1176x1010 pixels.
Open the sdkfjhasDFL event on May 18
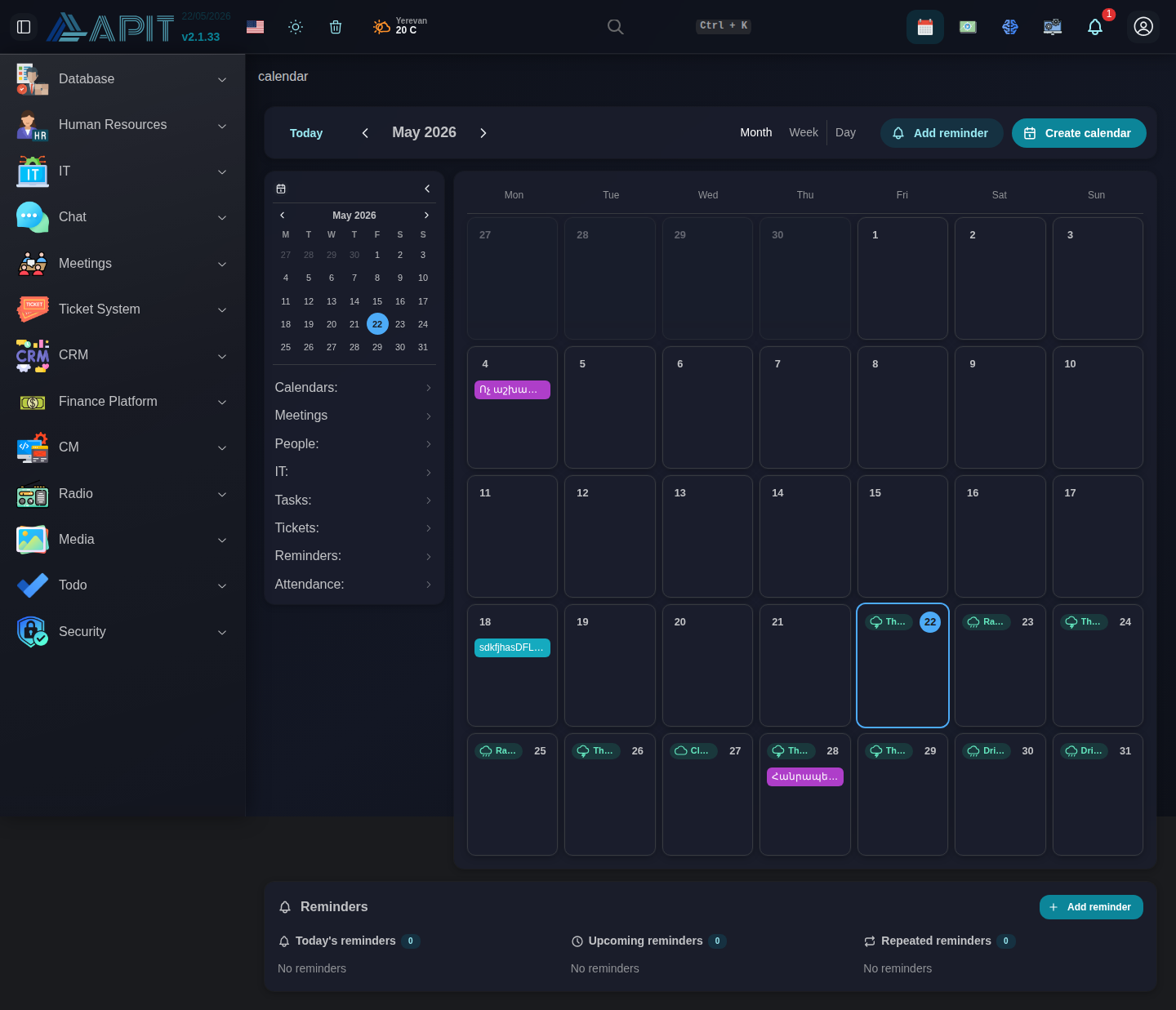click(512, 647)
